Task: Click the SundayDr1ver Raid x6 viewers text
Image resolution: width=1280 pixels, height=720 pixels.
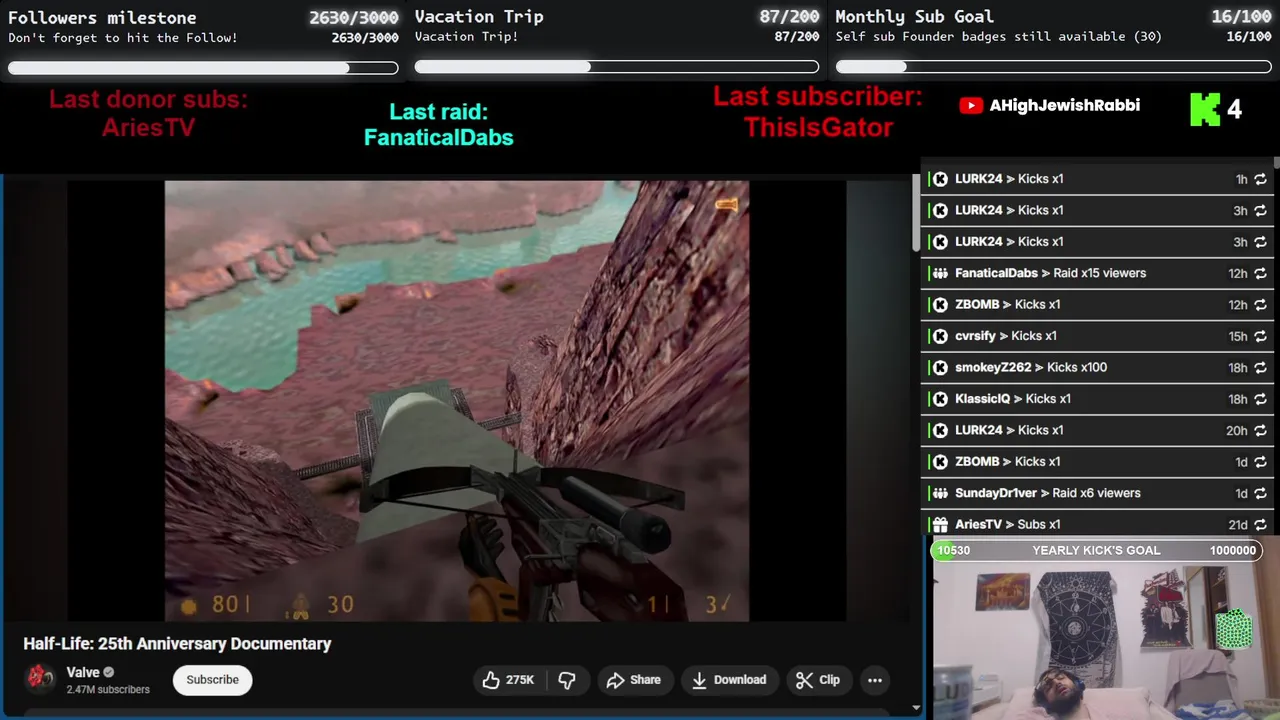Action: [x=1048, y=493]
